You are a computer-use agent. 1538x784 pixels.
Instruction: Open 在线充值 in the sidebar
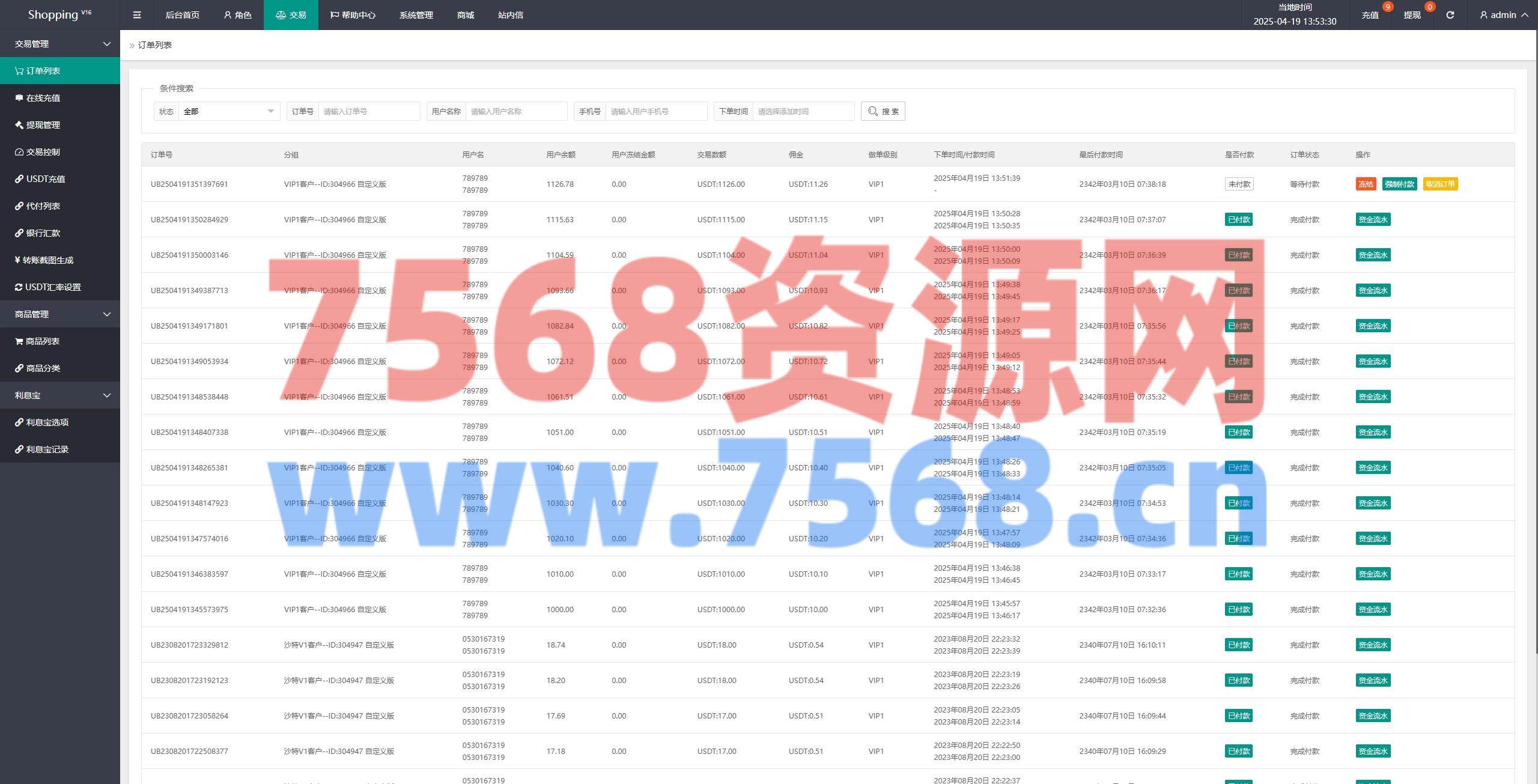tap(43, 98)
